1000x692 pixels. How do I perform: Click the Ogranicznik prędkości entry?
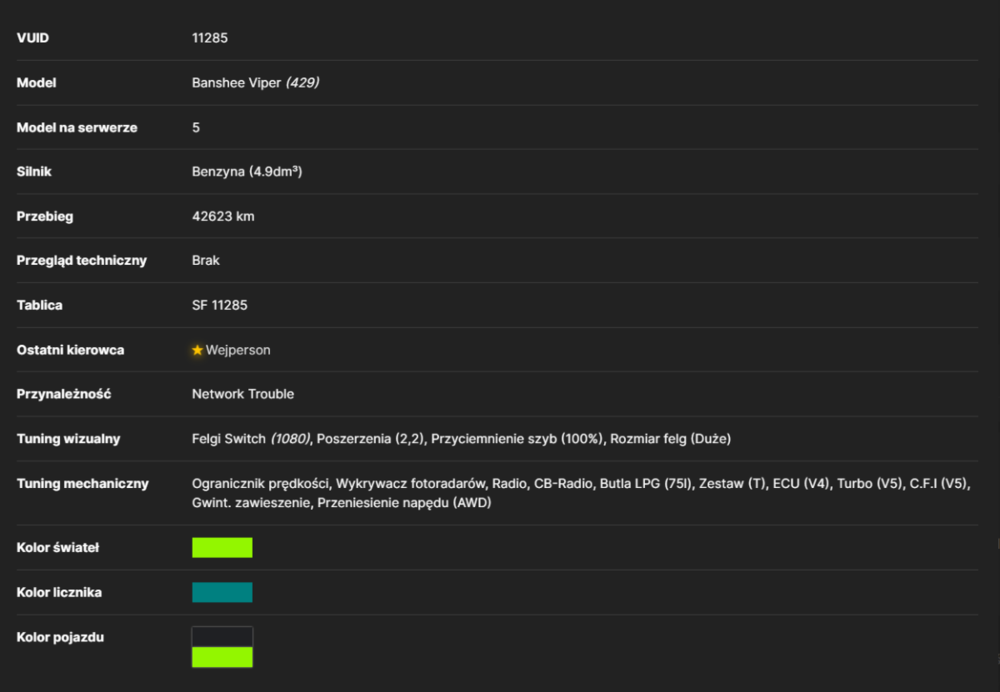tap(260, 483)
